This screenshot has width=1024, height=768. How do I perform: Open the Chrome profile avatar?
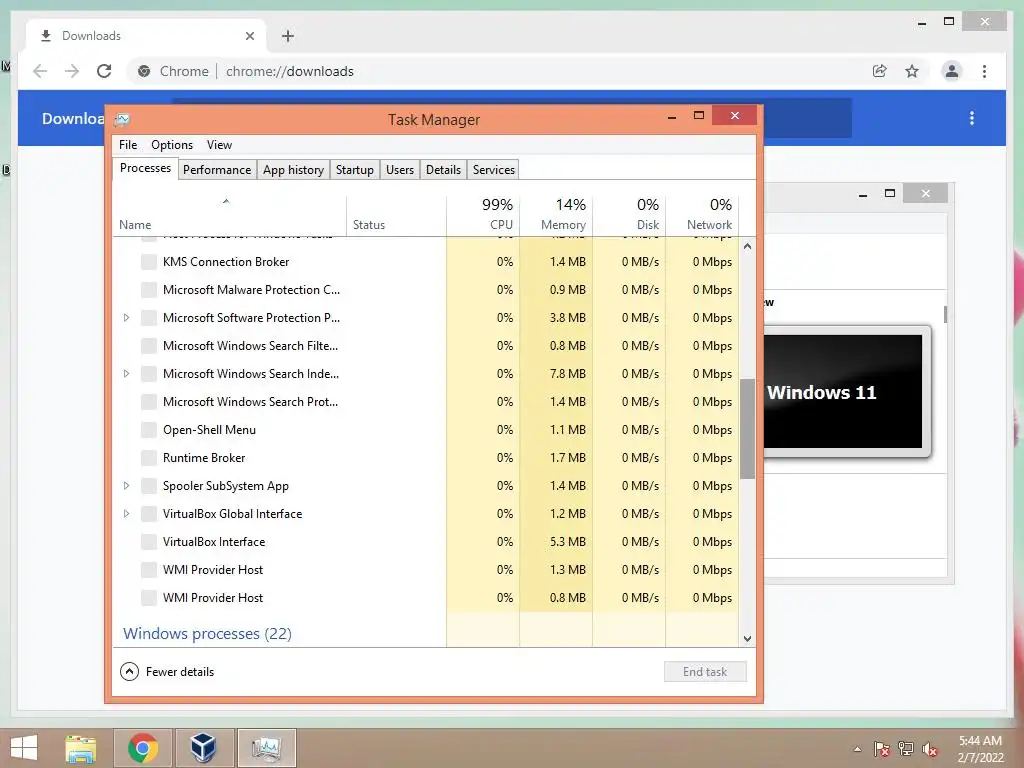pos(952,71)
